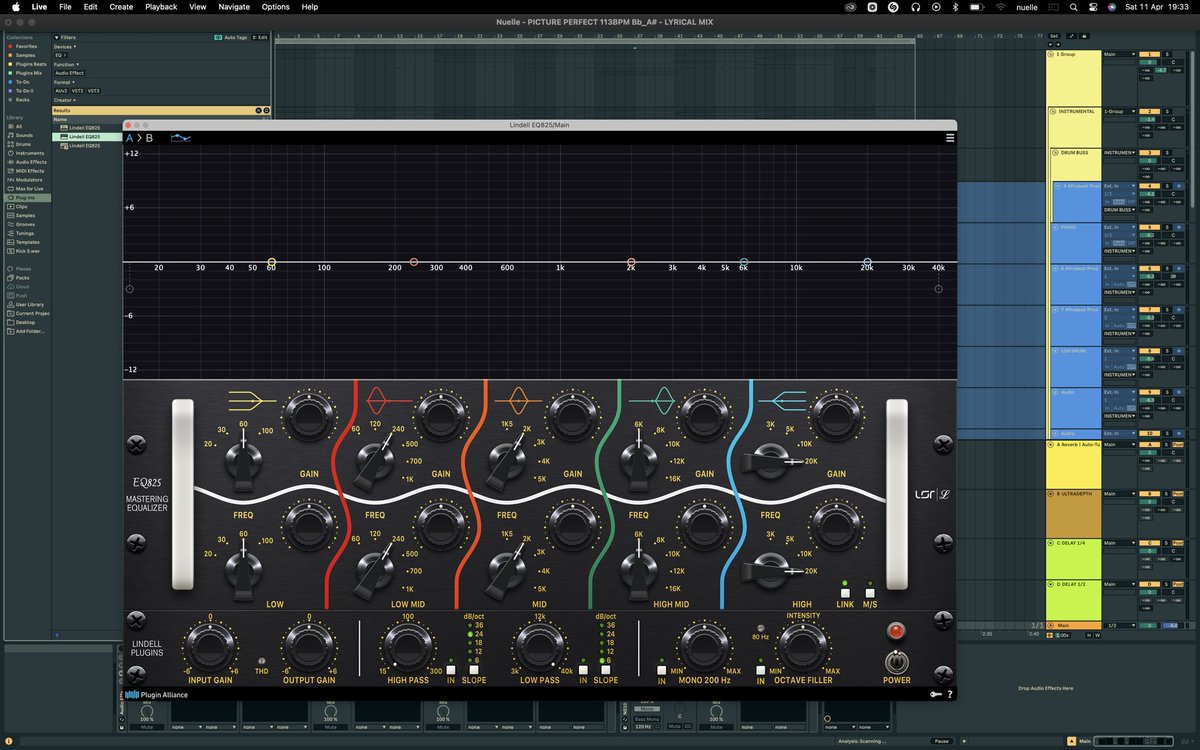Image resolution: width=1200 pixels, height=750 pixels.
Task: Click the orange mid bell shape icon
Action: (x=518, y=402)
